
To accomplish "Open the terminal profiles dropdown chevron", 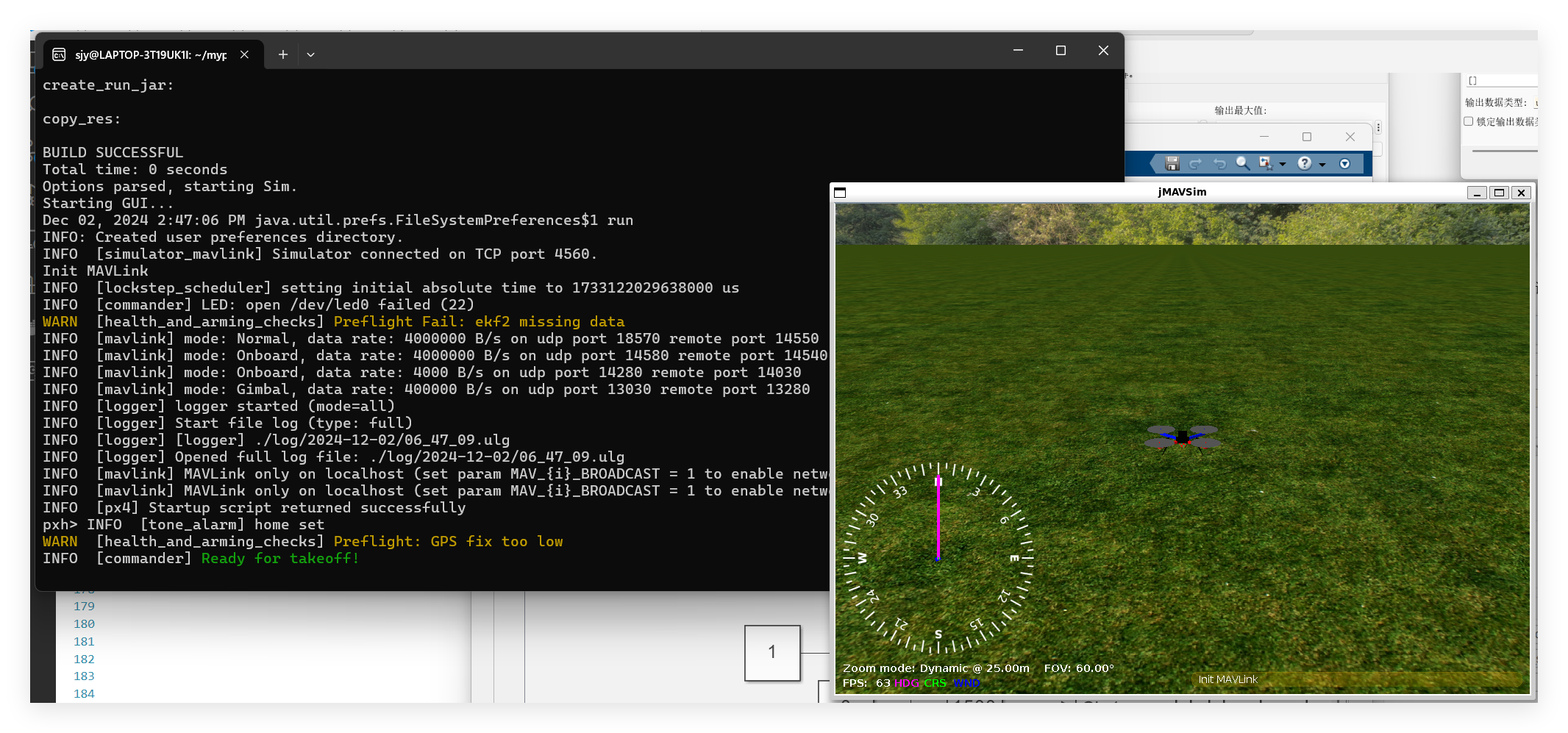I will pyautogui.click(x=310, y=54).
